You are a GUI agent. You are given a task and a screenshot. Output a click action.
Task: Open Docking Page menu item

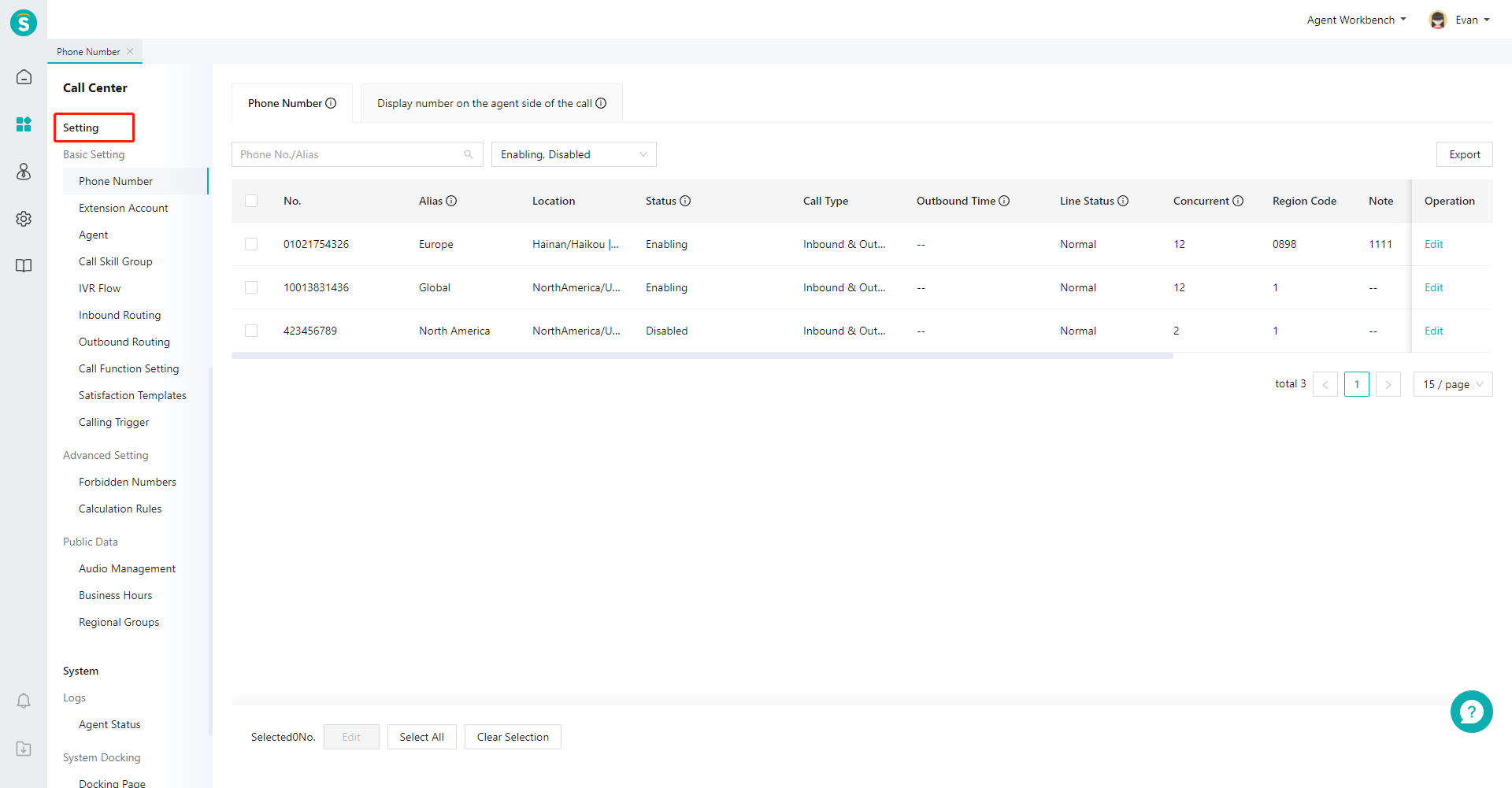click(112, 782)
